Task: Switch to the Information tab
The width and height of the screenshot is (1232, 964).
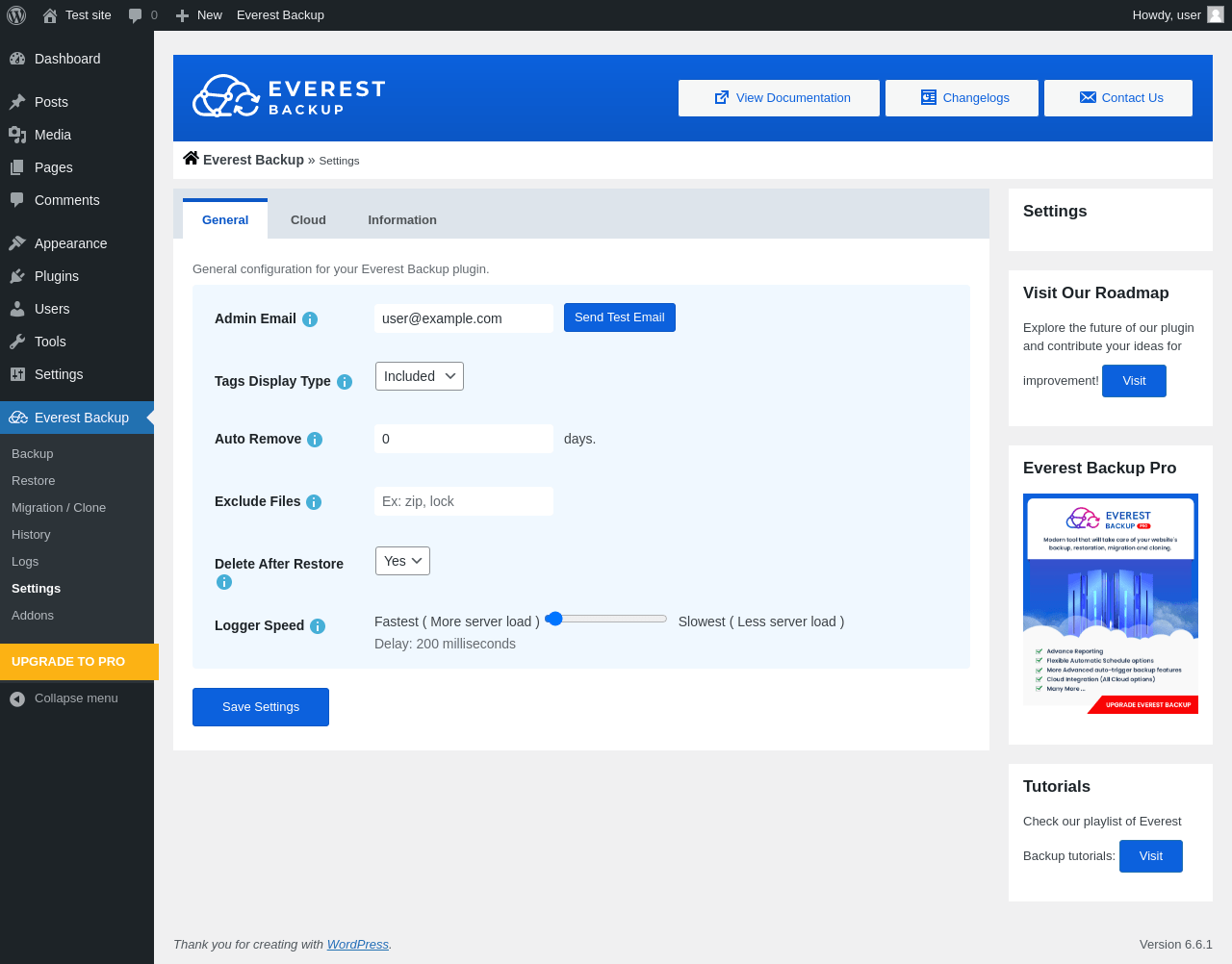Action: tap(402, 219)
